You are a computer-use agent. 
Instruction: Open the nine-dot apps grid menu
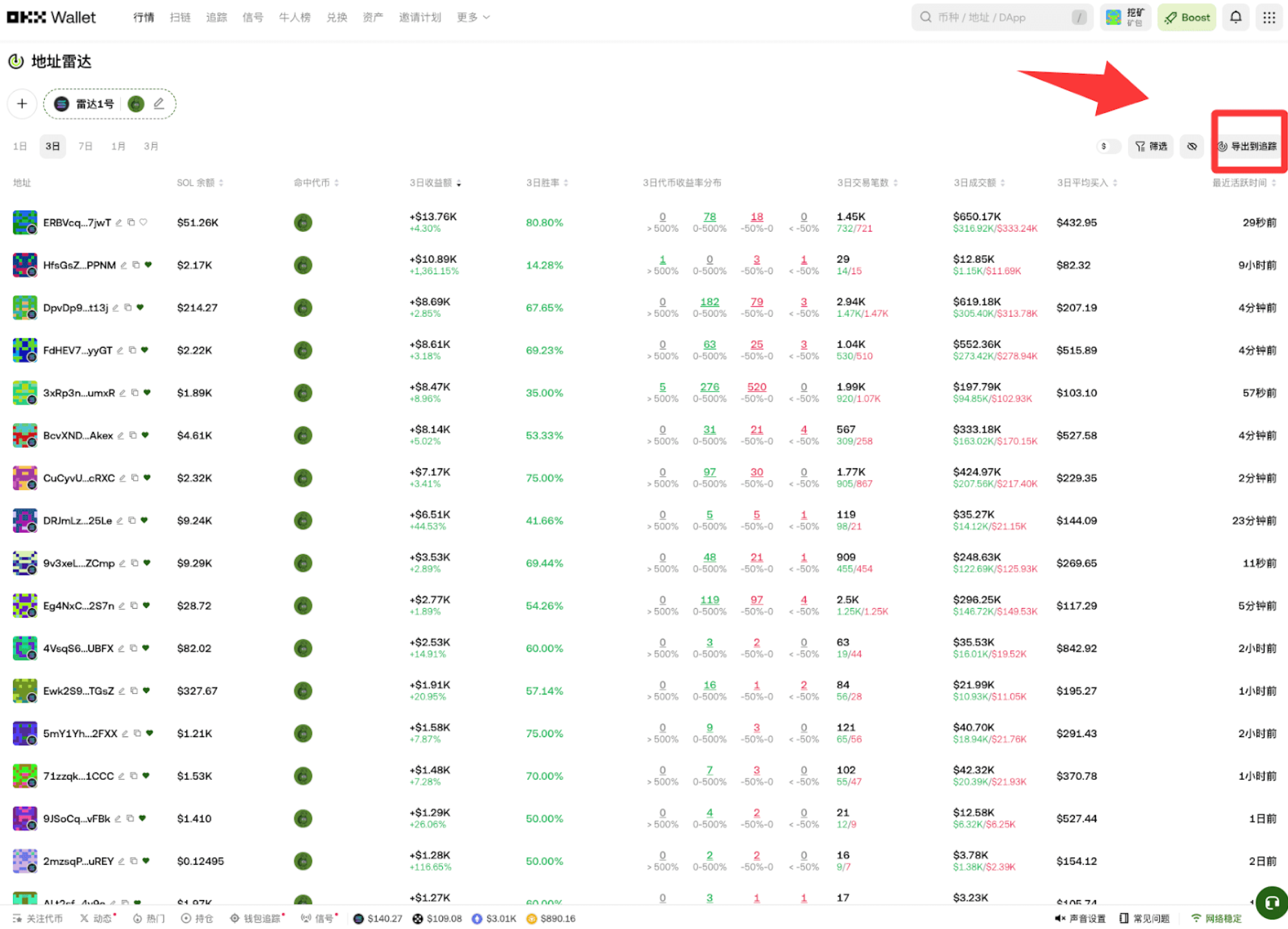coord(1269,17)
